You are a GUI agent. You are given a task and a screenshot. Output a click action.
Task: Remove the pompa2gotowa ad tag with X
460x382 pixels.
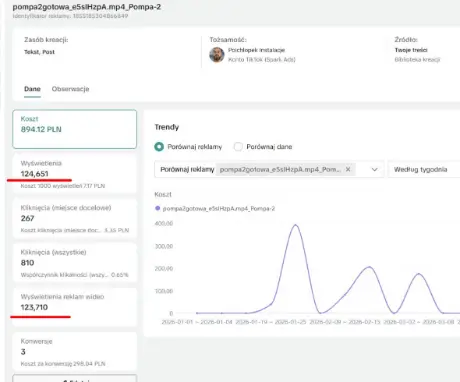pyautogui.click(x=348, y=169)
